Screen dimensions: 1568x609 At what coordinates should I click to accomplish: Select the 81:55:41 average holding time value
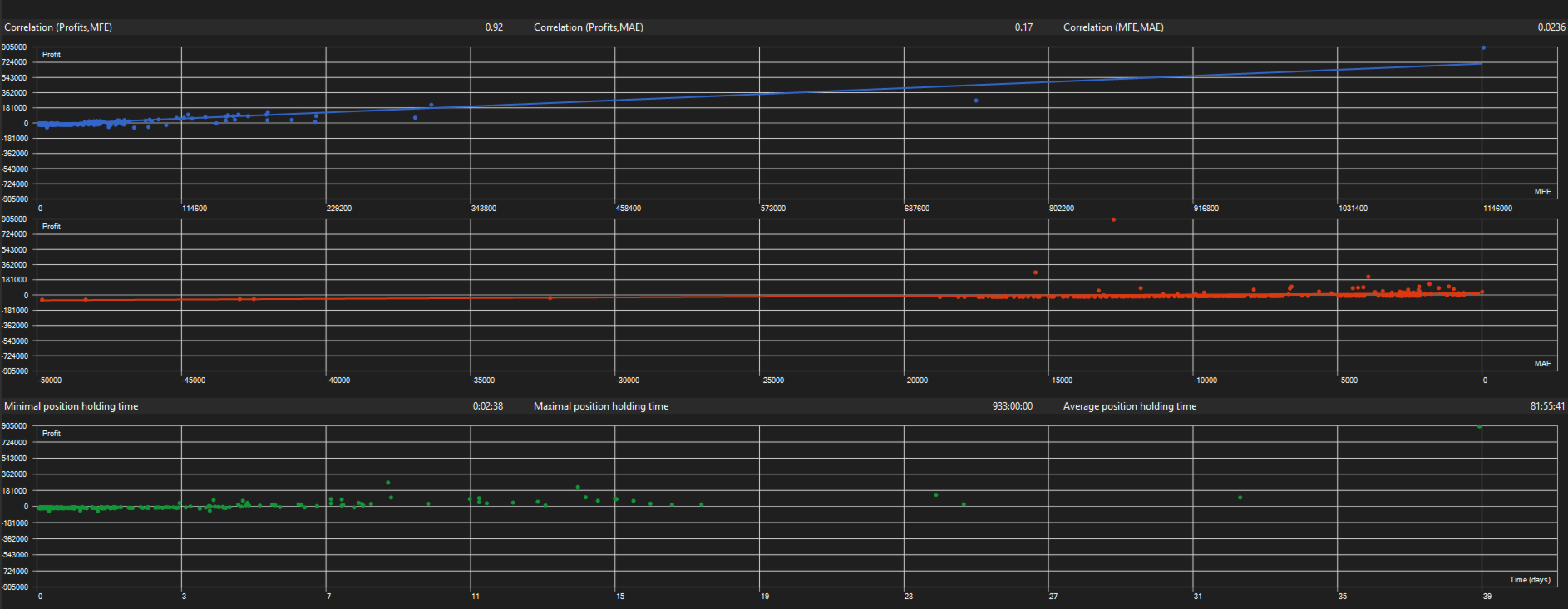point(1547,406)
